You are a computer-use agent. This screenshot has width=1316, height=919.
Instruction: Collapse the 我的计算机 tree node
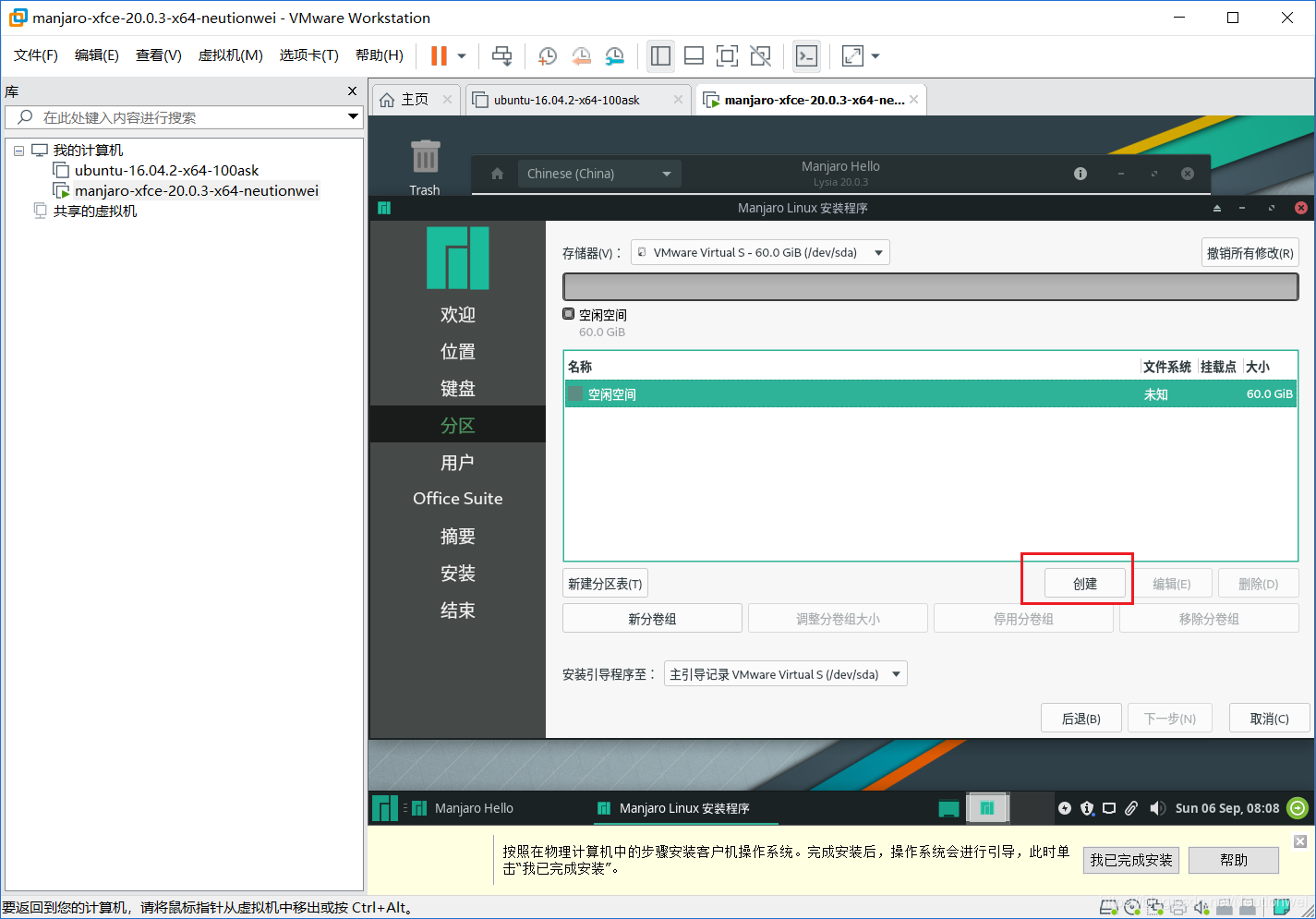[18, 151]
